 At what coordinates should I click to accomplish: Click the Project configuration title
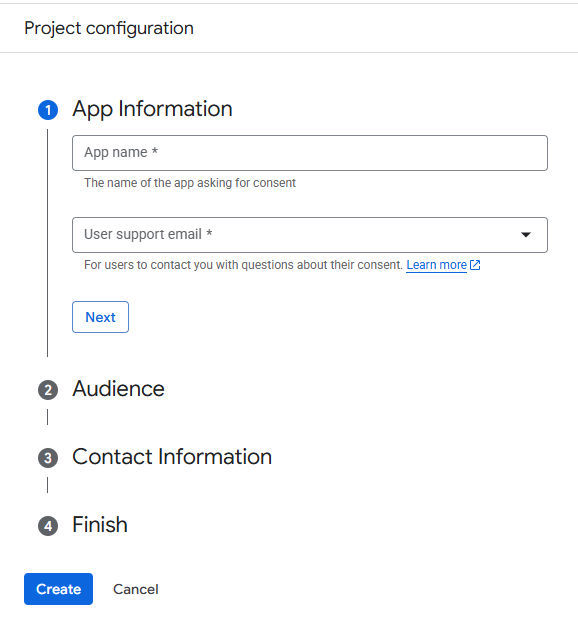click(x=109, y=29)
